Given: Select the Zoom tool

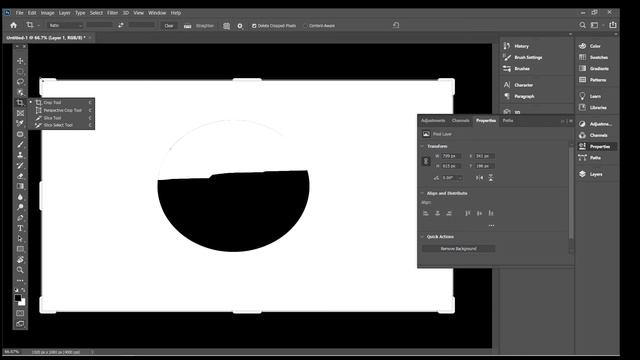Looking at the screenshot, I should click(x=20, y=270).
